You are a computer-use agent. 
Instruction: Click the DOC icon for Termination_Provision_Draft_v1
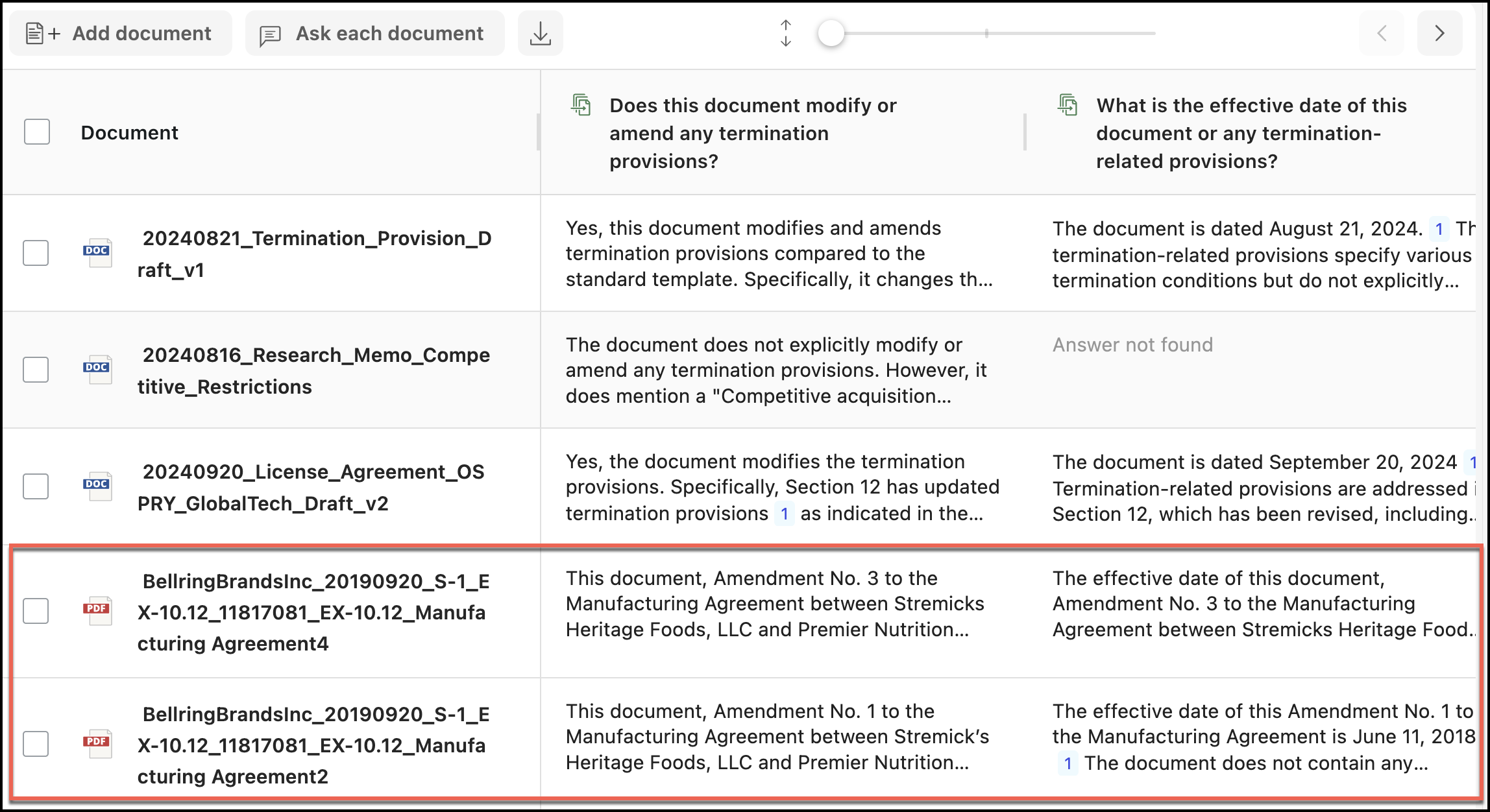click(97, 252)
